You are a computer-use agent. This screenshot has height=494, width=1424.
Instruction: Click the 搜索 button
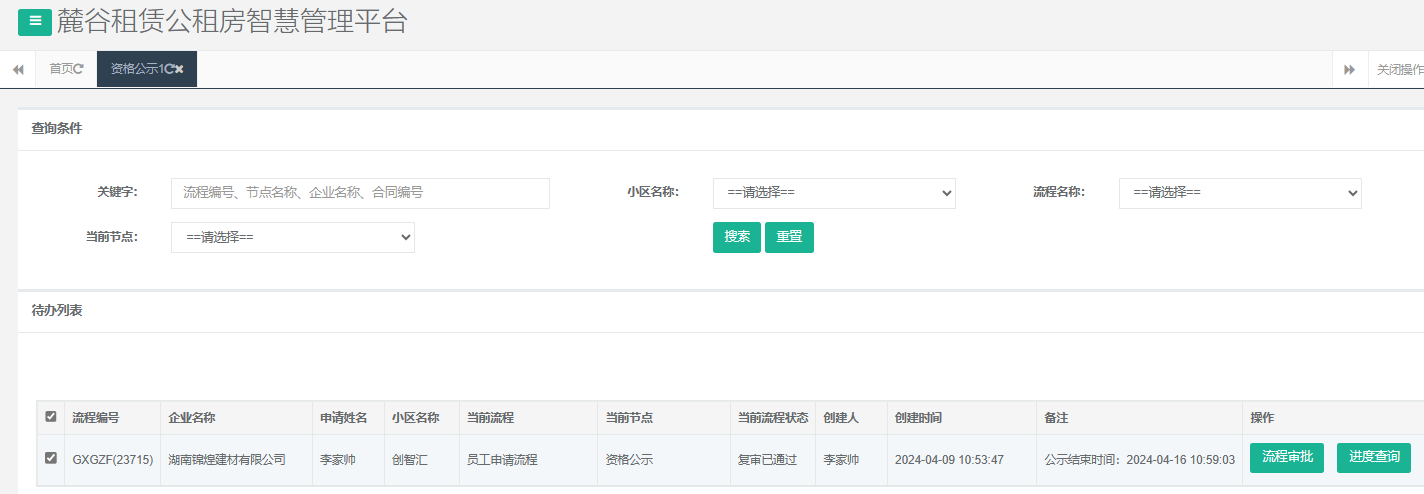(737, 237)
